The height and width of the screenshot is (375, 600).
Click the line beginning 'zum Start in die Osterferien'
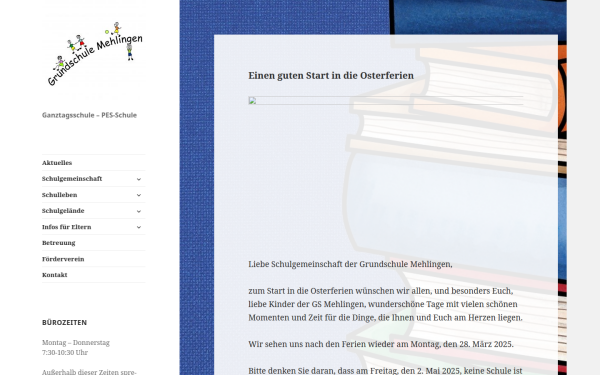point(381,291)
